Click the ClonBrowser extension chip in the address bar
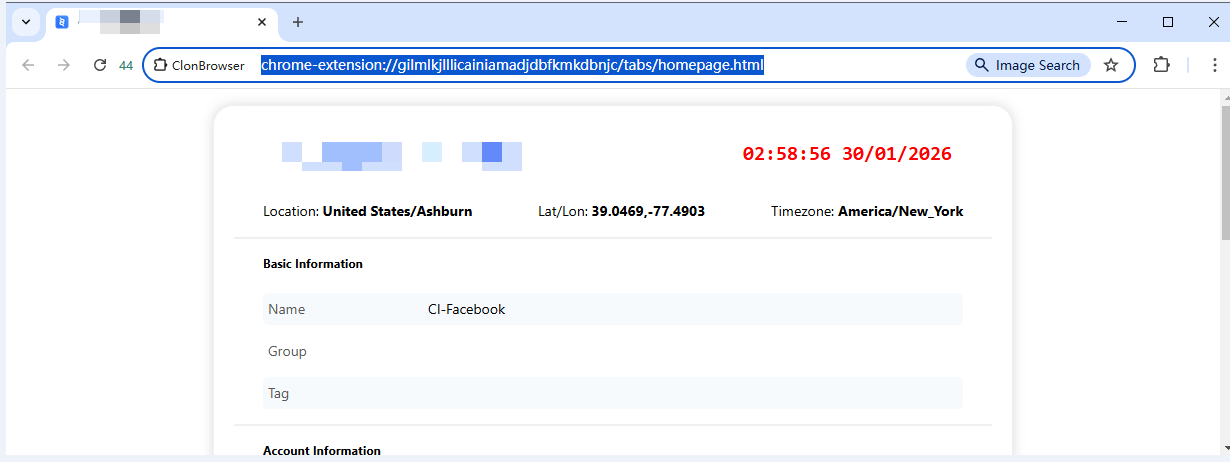This screenshot has height=462, width=1230. coord(199,65)
